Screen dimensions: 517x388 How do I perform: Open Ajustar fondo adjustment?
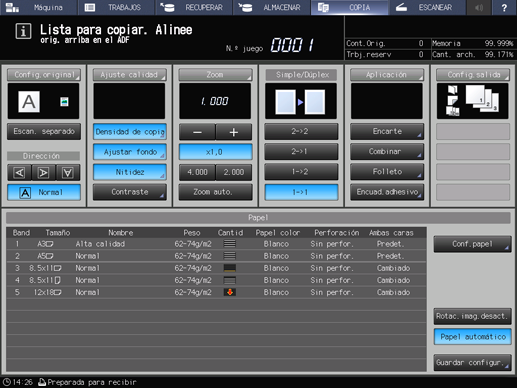pyautogui.click(x=130, y=152)
